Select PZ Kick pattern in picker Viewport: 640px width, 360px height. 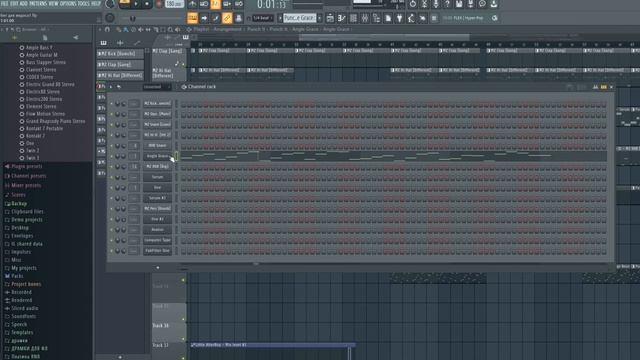[120, 53]
